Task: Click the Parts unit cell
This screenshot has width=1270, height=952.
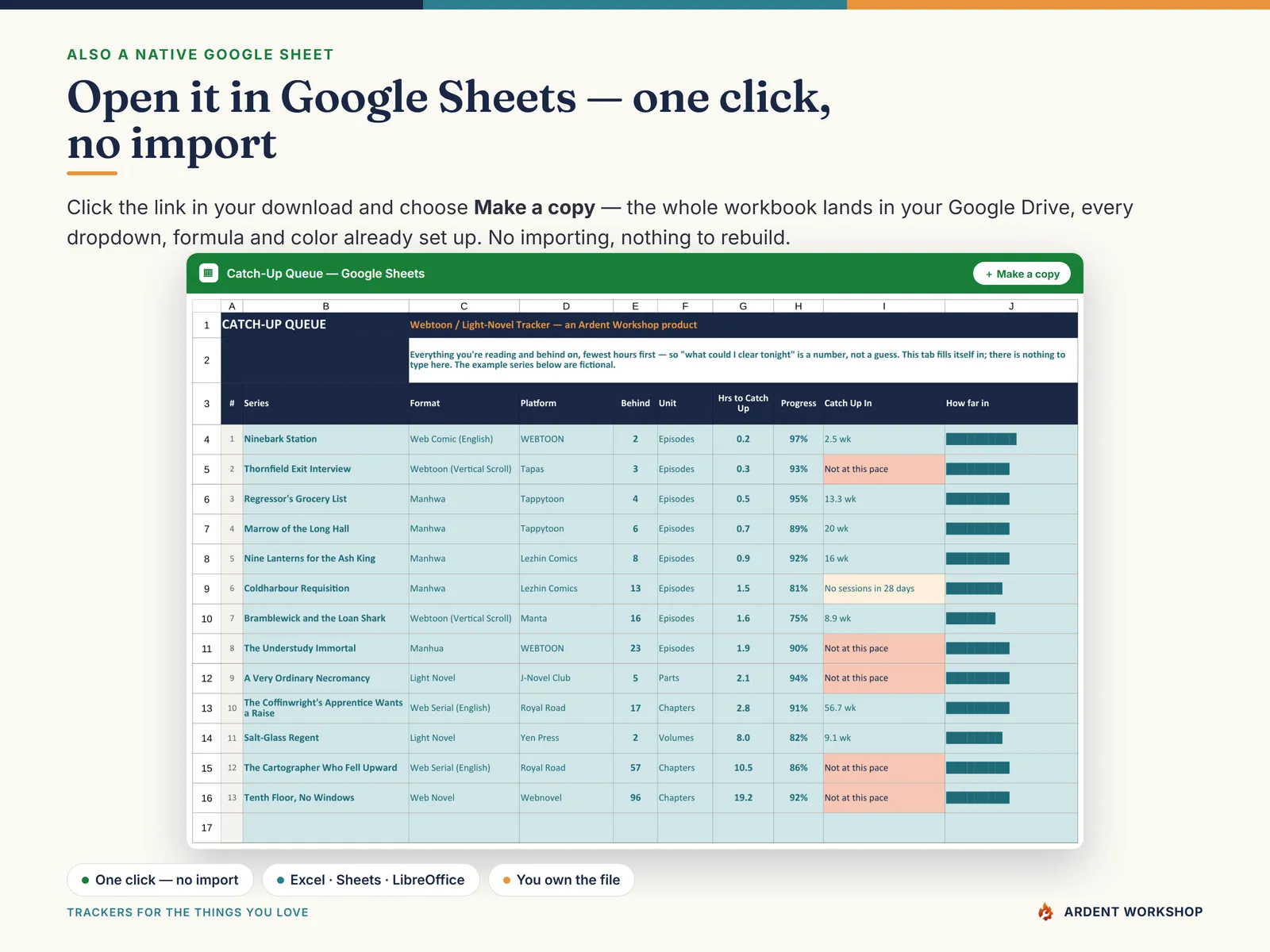Action: [685, 678]
